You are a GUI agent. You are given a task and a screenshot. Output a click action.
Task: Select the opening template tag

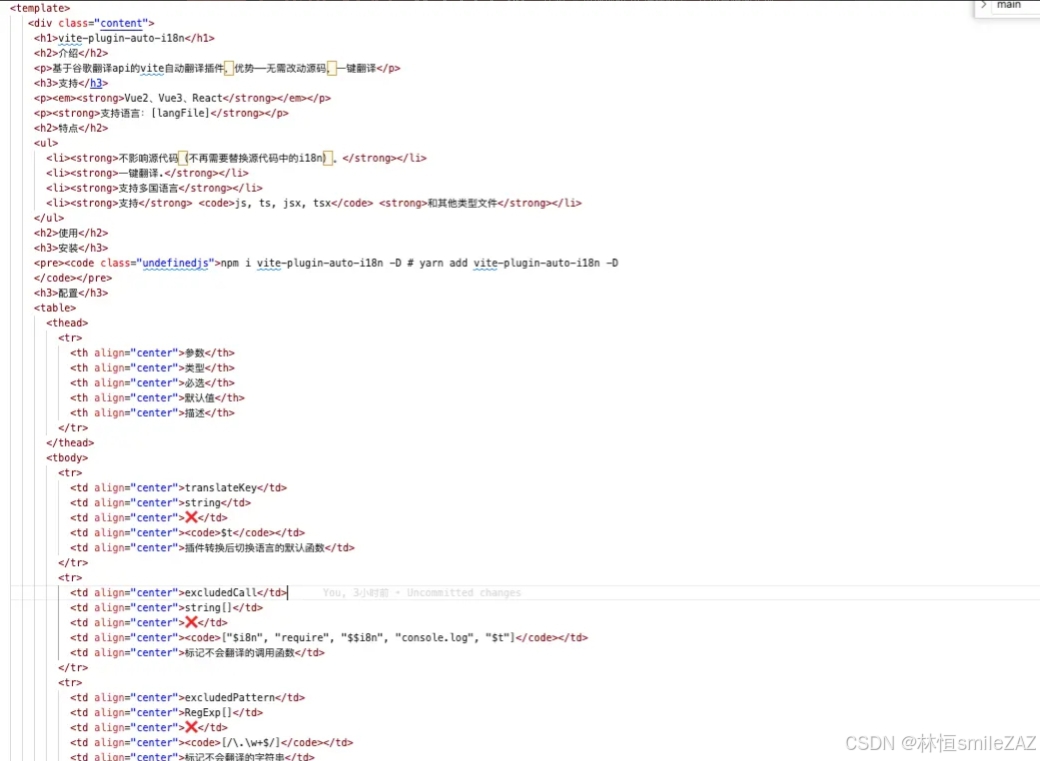[40, 8]
